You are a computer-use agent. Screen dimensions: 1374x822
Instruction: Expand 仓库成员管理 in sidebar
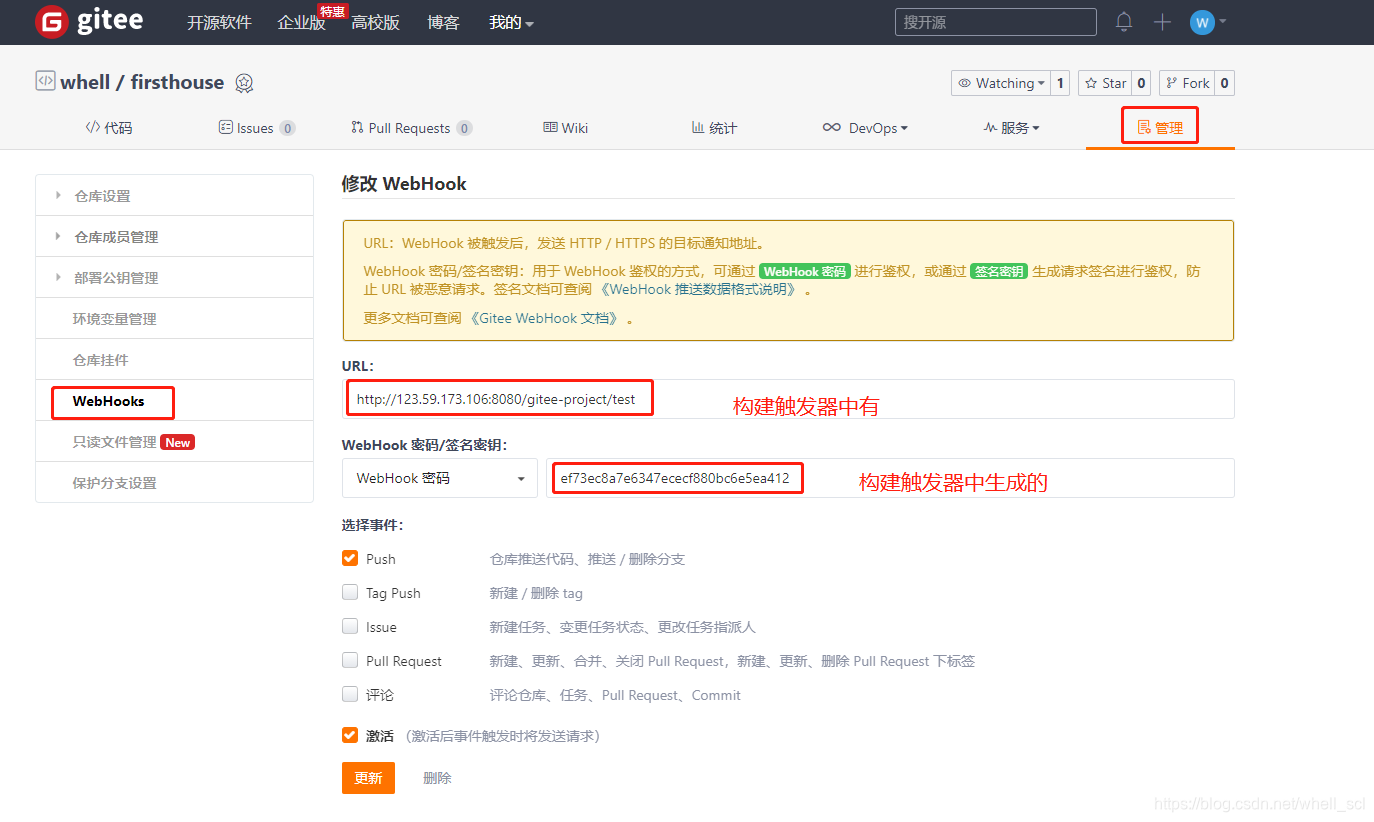[x=174, y=237]
